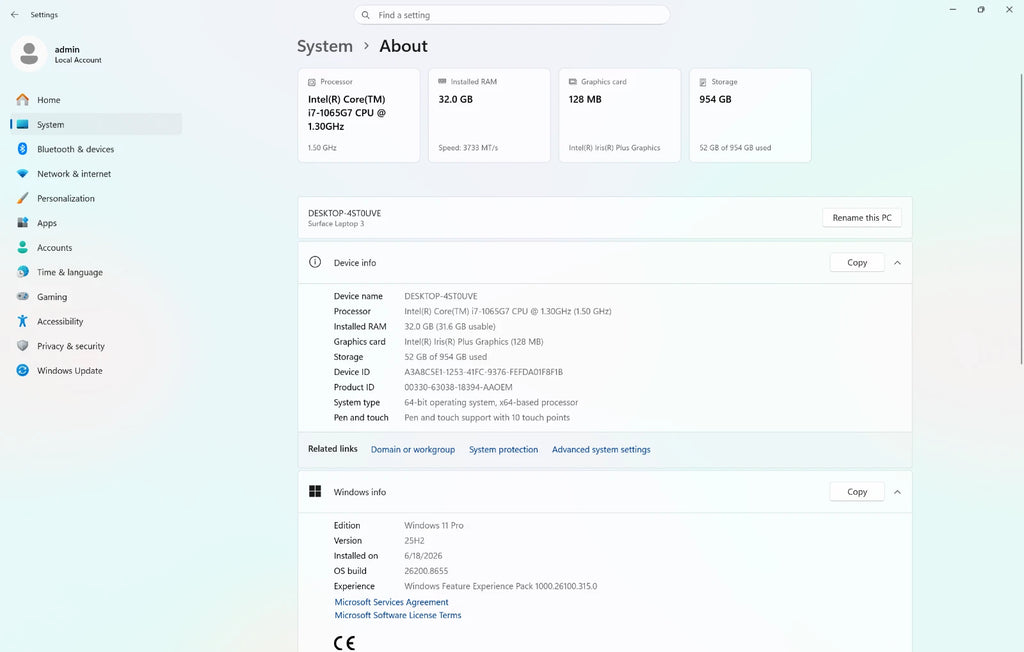Viewport: 1024px width, 652px height.
Task: Click the Accessibility figure icon
Action: coord(23,321)
